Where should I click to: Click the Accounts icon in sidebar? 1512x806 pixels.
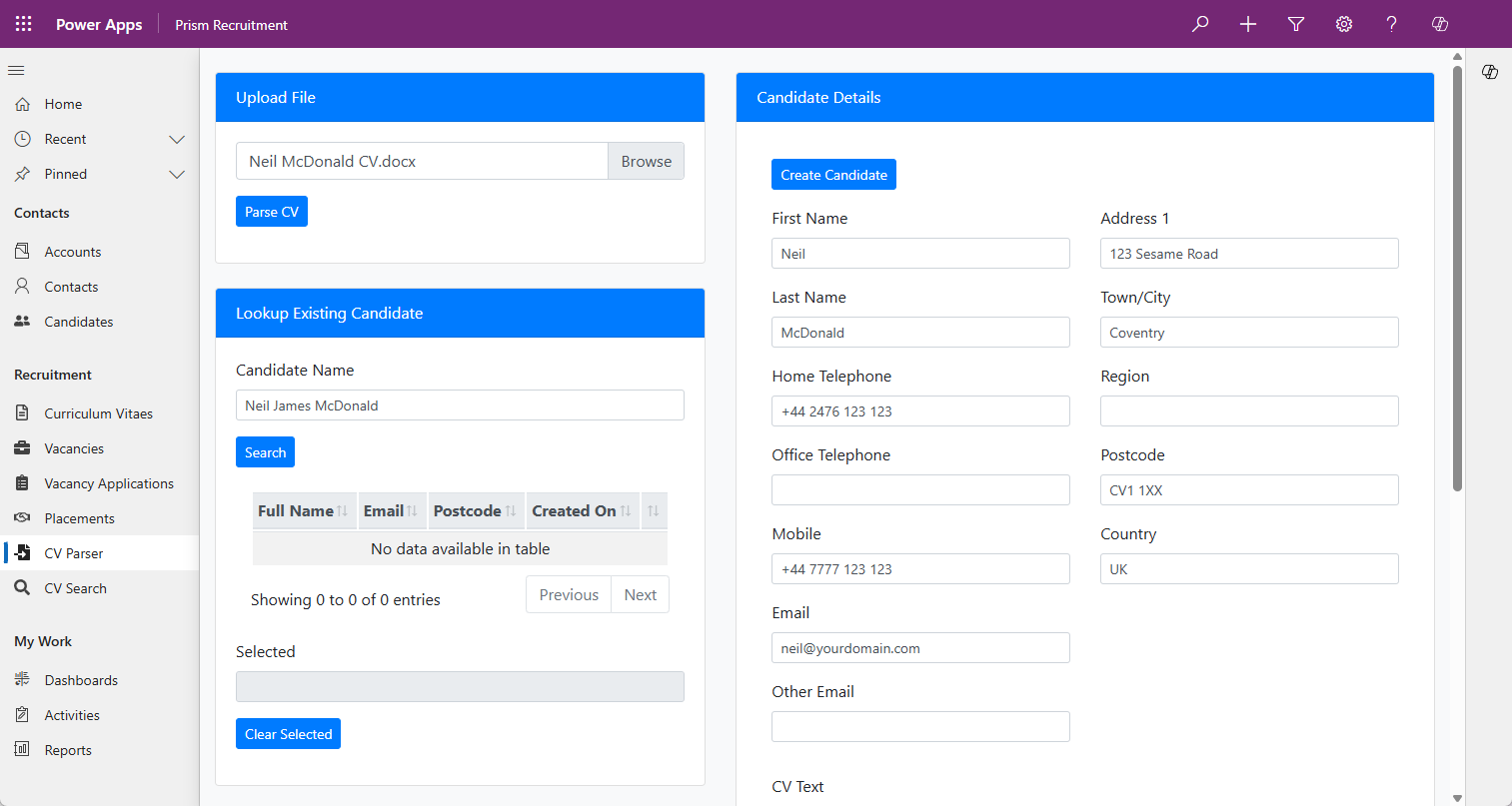22,252
